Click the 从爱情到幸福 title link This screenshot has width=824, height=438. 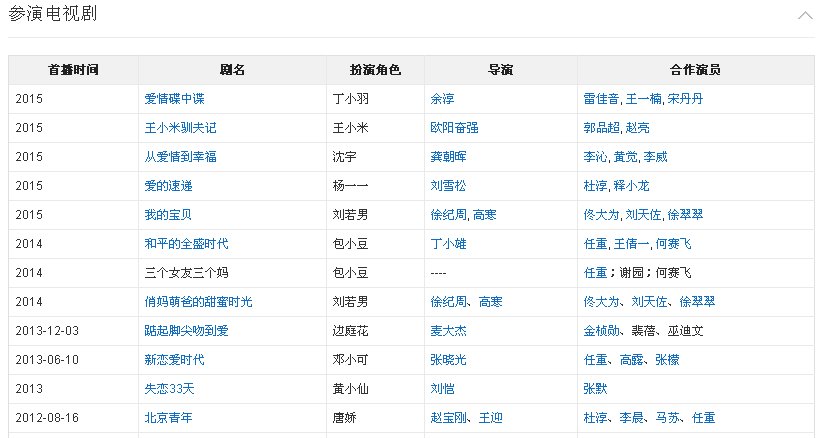[x=180, y=158]
